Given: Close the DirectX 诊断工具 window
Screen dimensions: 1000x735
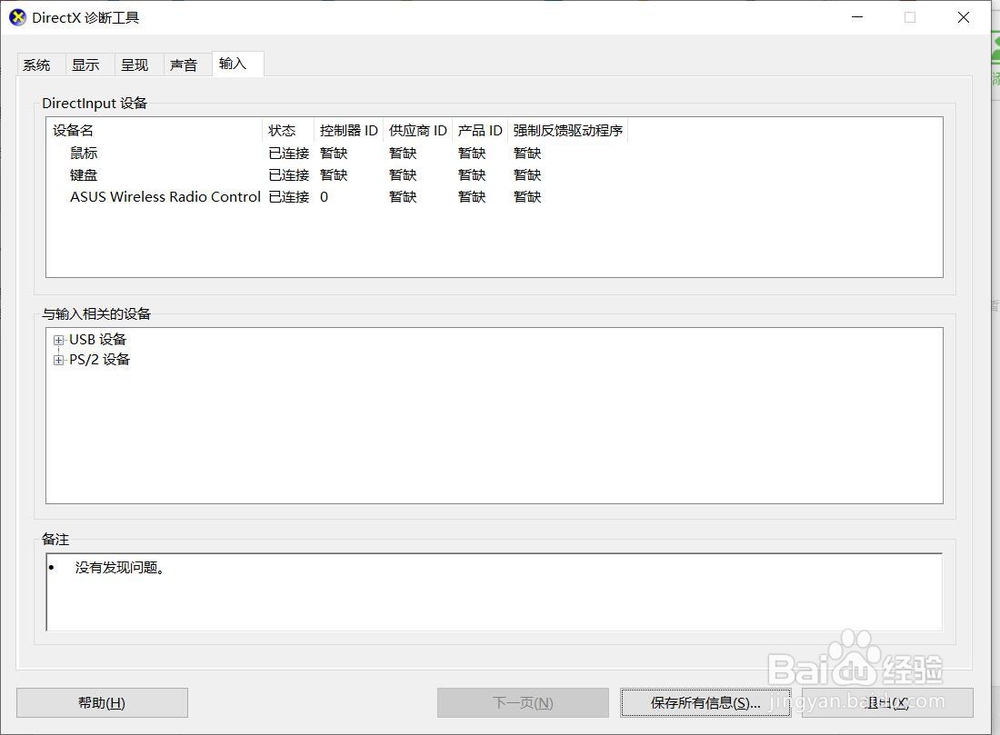Looking at the screenshot, I should [964, 17].
